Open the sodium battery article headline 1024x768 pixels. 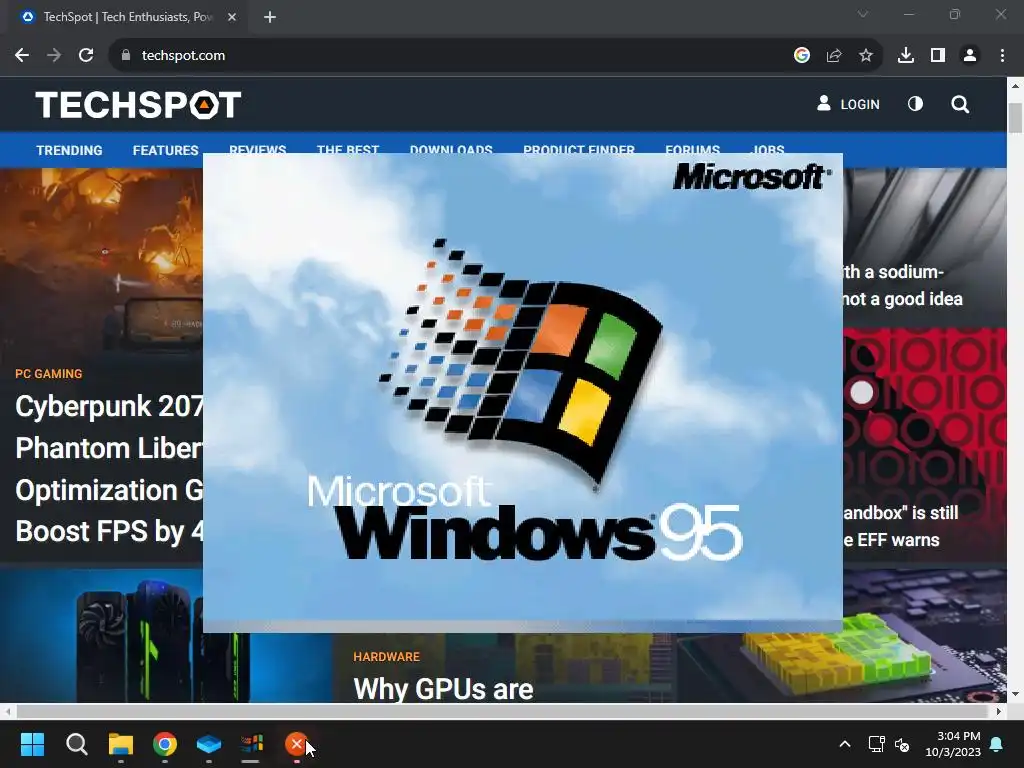click(903, 285)
